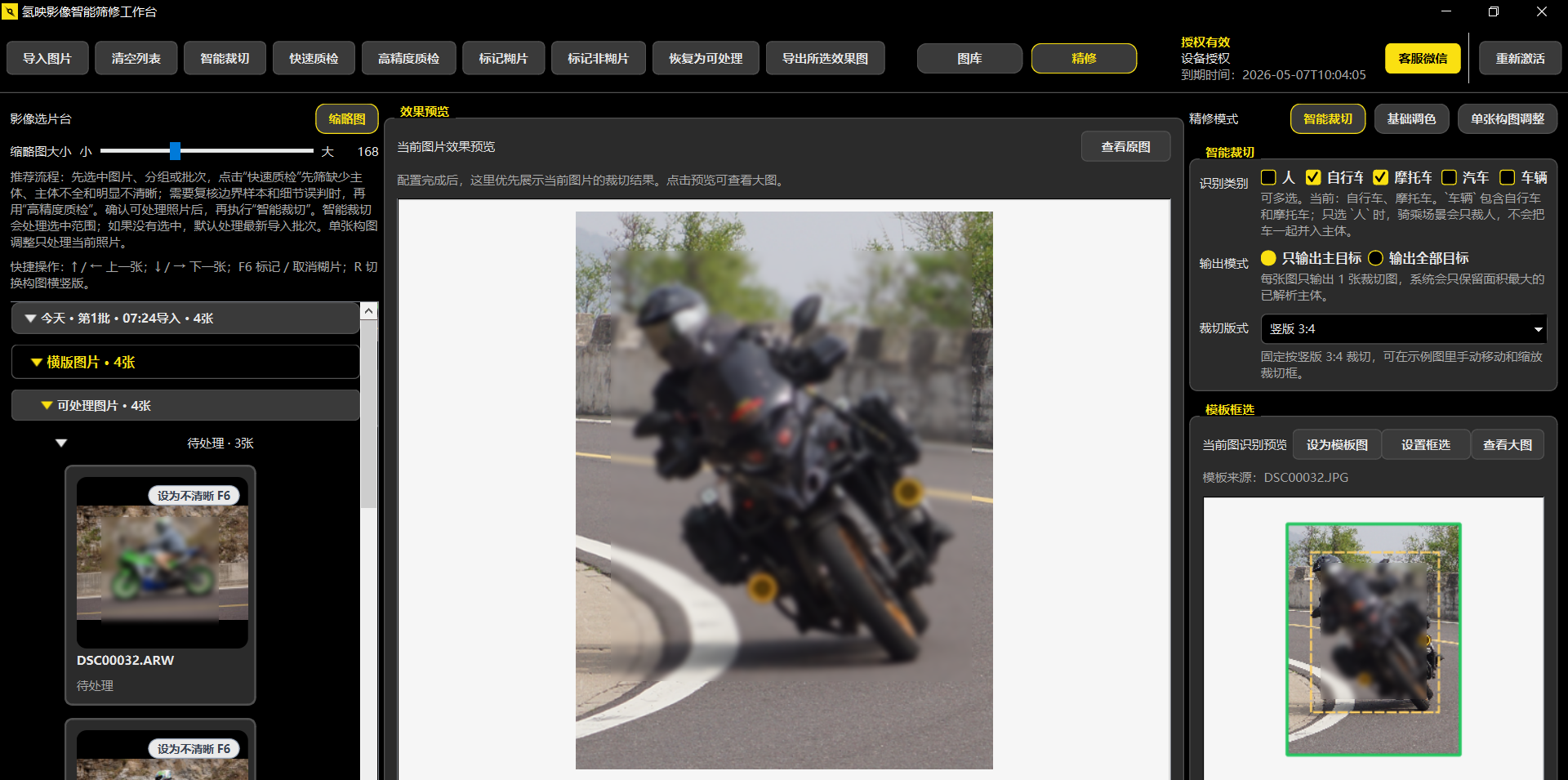
Task: Click 查看原图 to view original
Action: pyautogui.click(x=1125, y=147)
